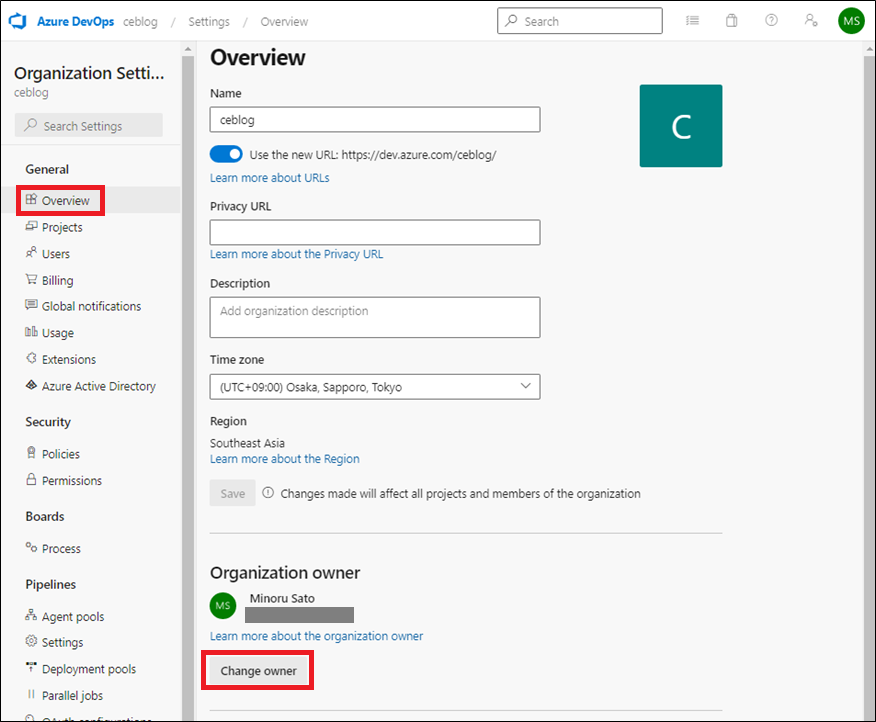Click the teal organization C logo image

point(680,126)
